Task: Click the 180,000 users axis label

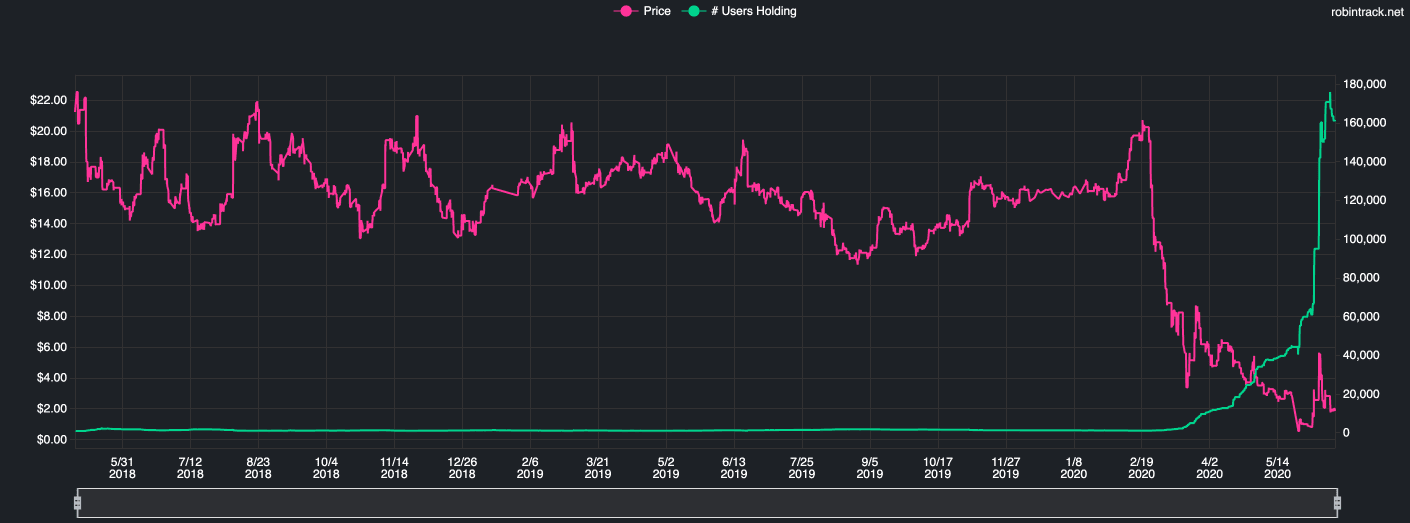Action: 1365,84
